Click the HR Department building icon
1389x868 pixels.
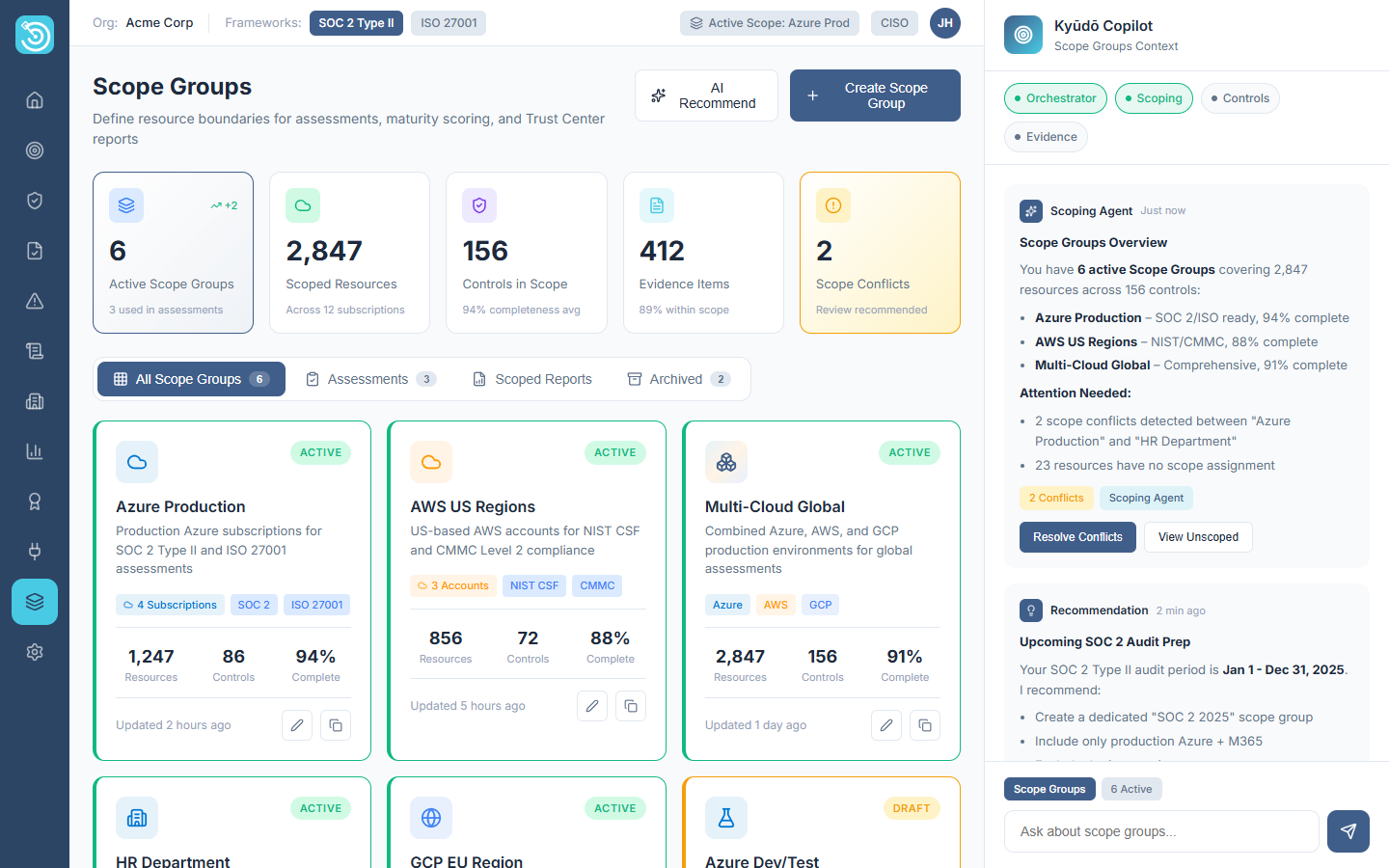click(137, 818)
